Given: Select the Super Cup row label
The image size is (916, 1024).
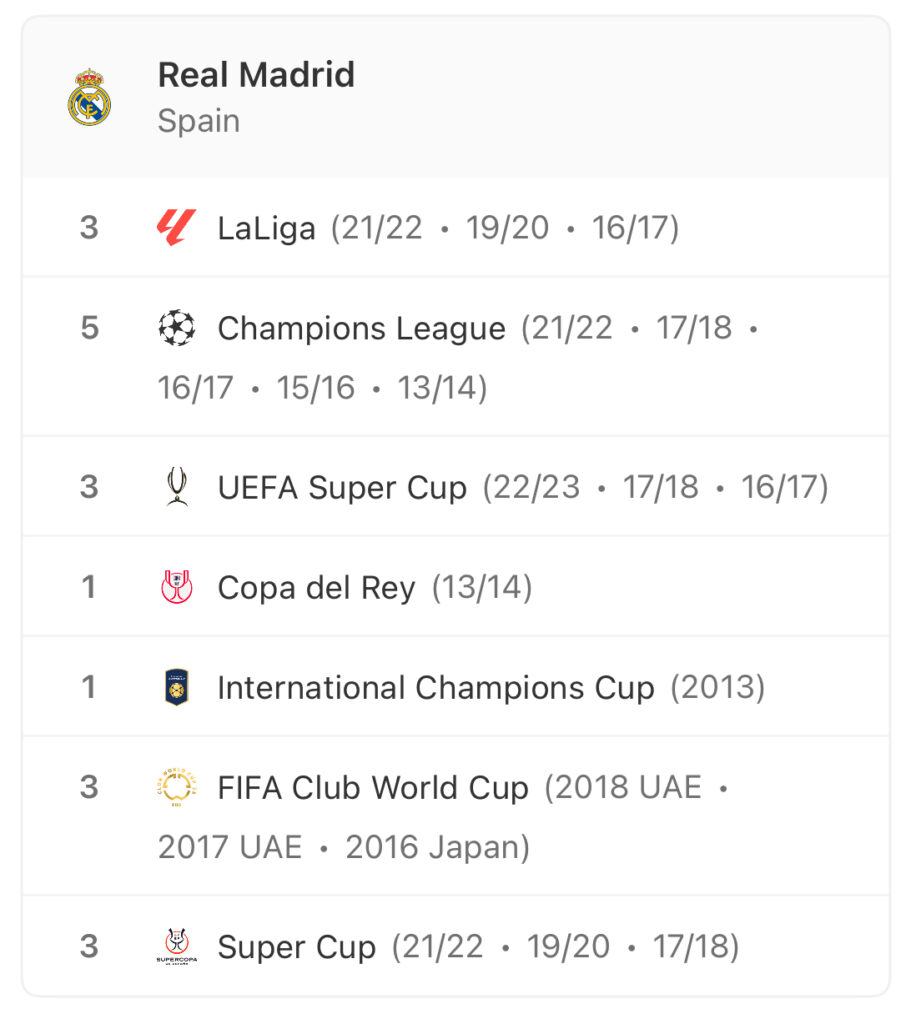Looking at the screenshot, I should 296,947.
